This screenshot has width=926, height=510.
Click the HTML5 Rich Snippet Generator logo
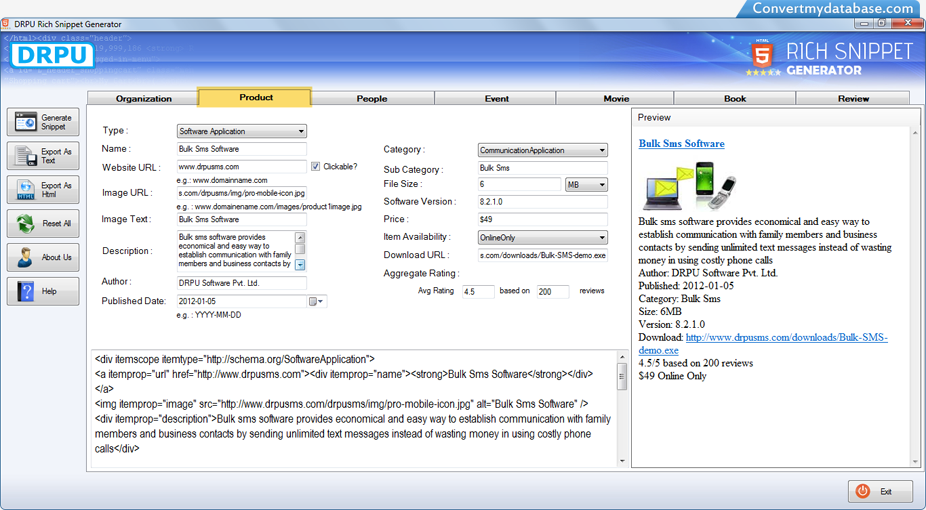click(x=830, y=58)
